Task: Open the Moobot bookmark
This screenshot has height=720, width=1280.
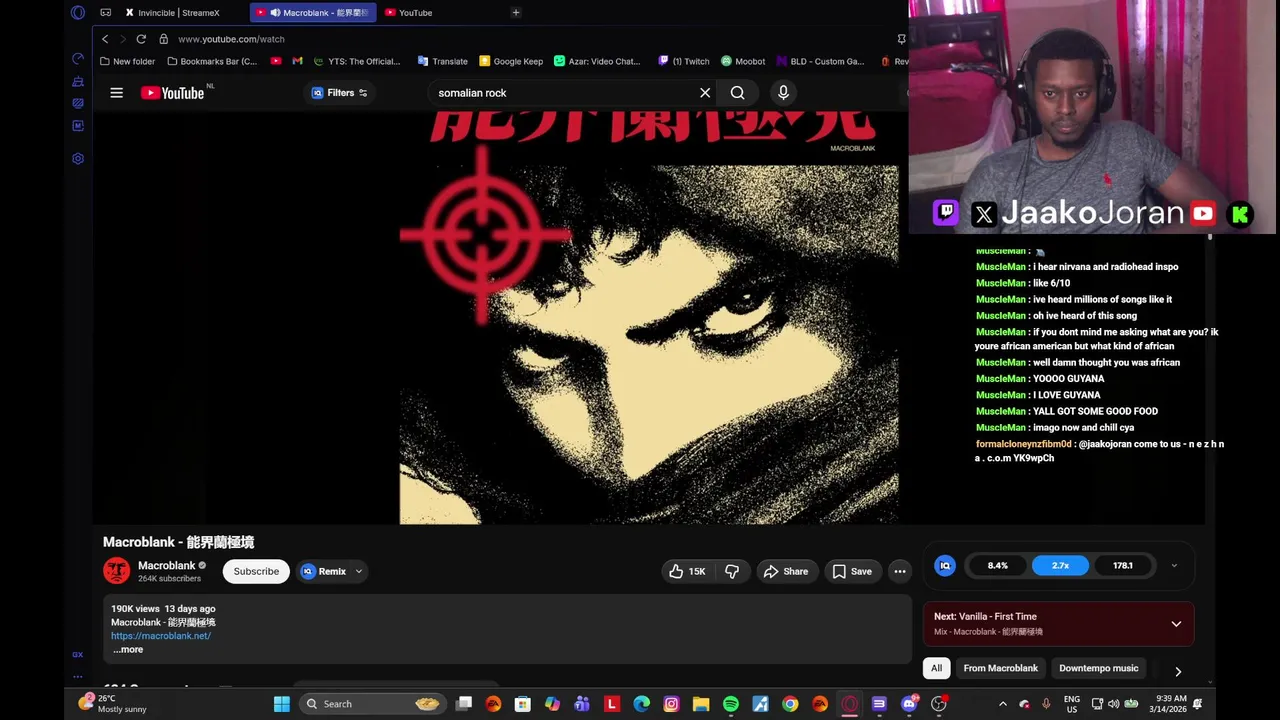Action: [x=743, y=61]
